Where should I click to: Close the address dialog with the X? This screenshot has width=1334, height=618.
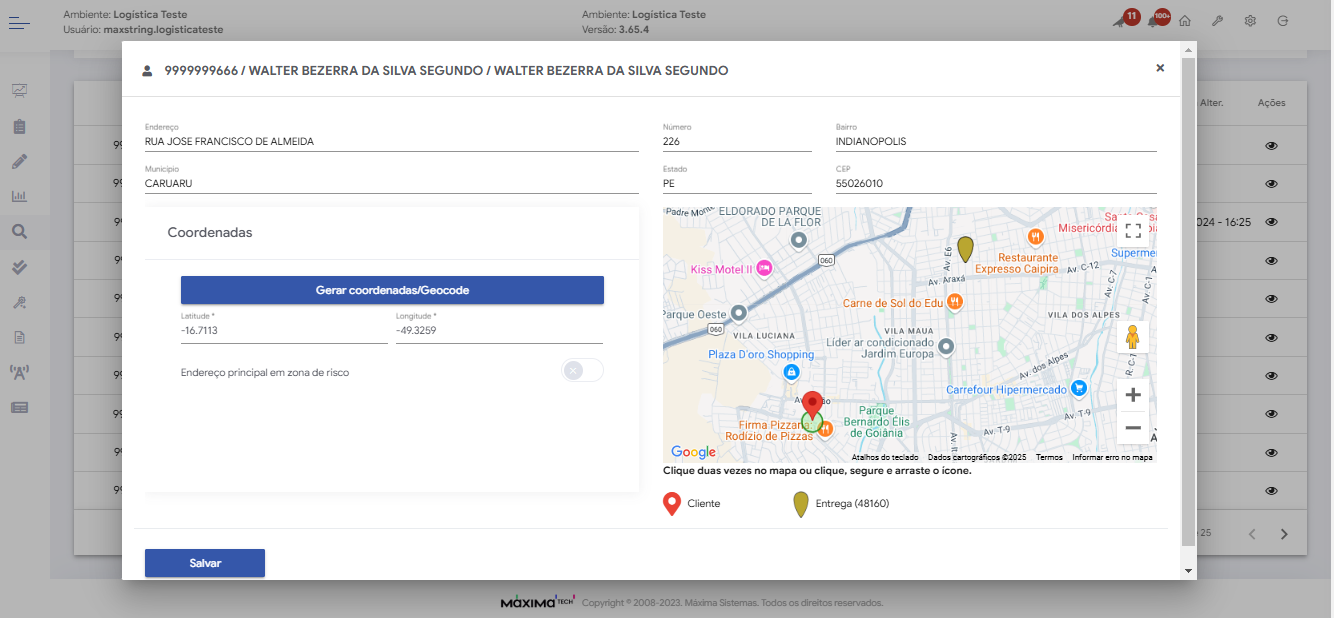click(1160, 68)
